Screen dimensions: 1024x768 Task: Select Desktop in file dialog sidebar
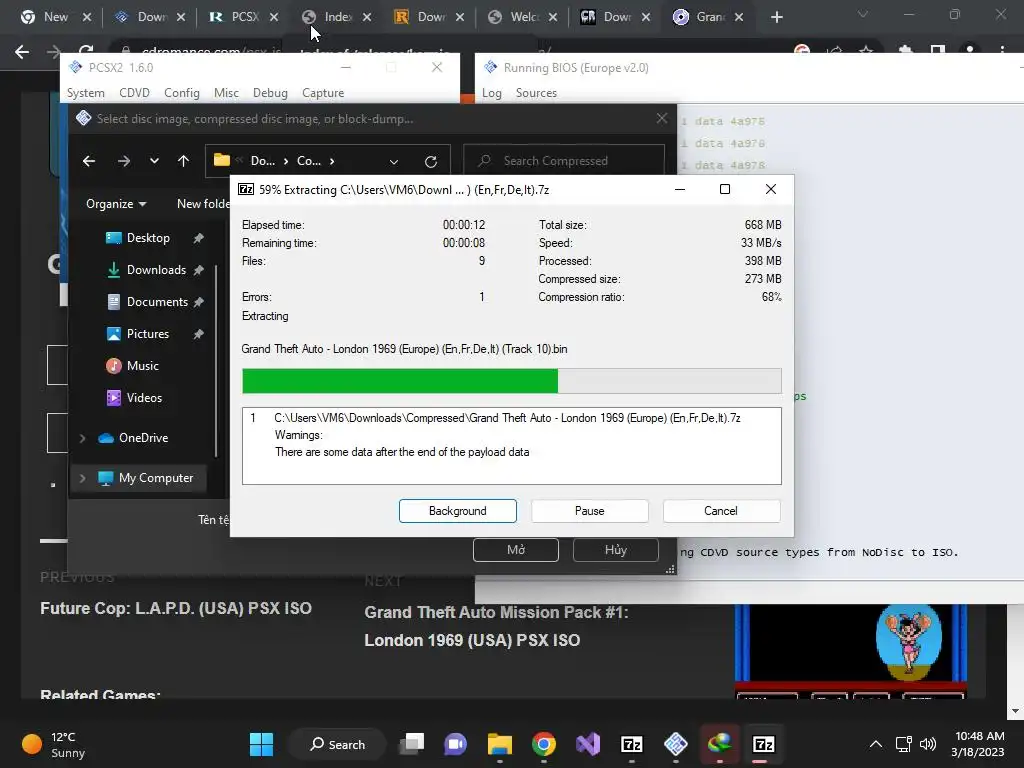click(148, 238)
